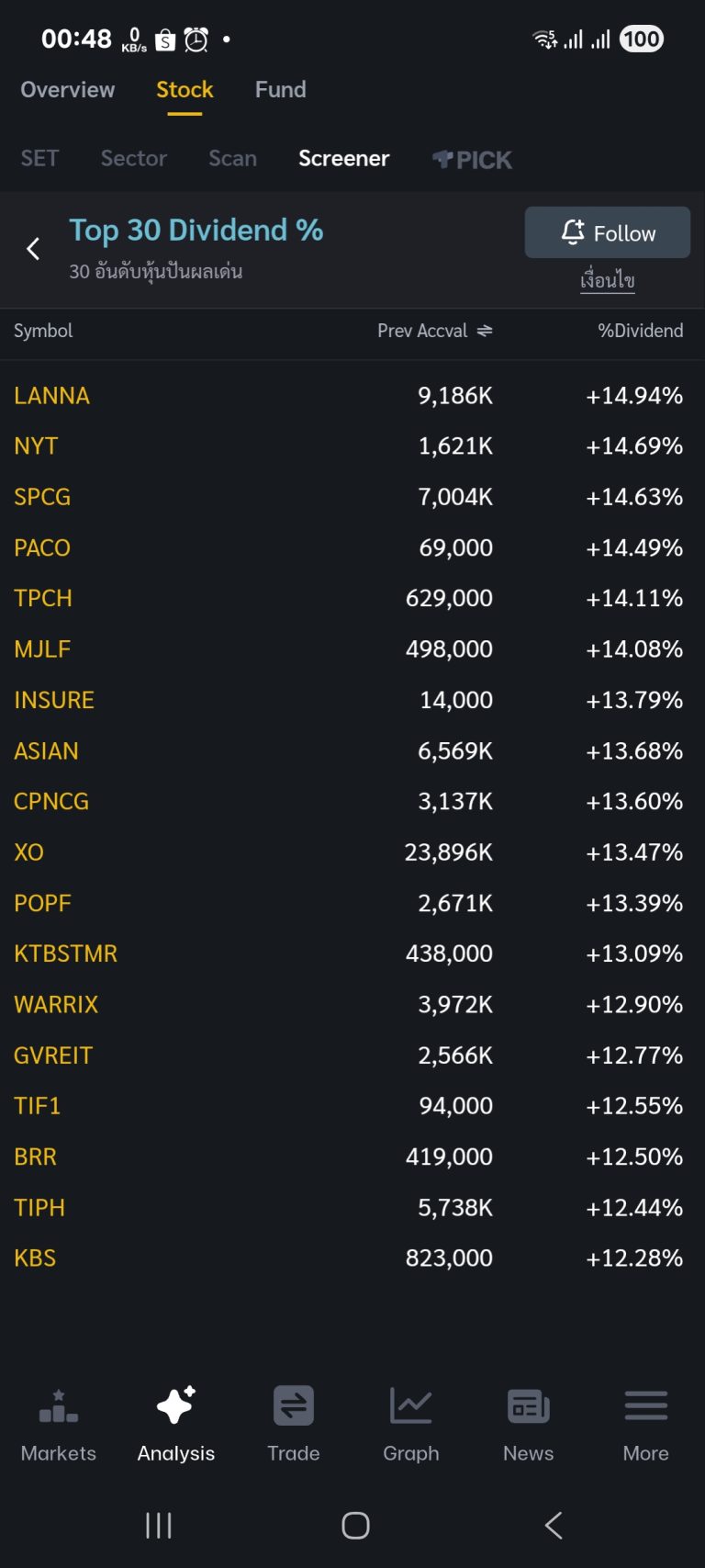Screen dimensions: 705x1568
Task: Open the LANNA stock row
Action: coord(52,396)
